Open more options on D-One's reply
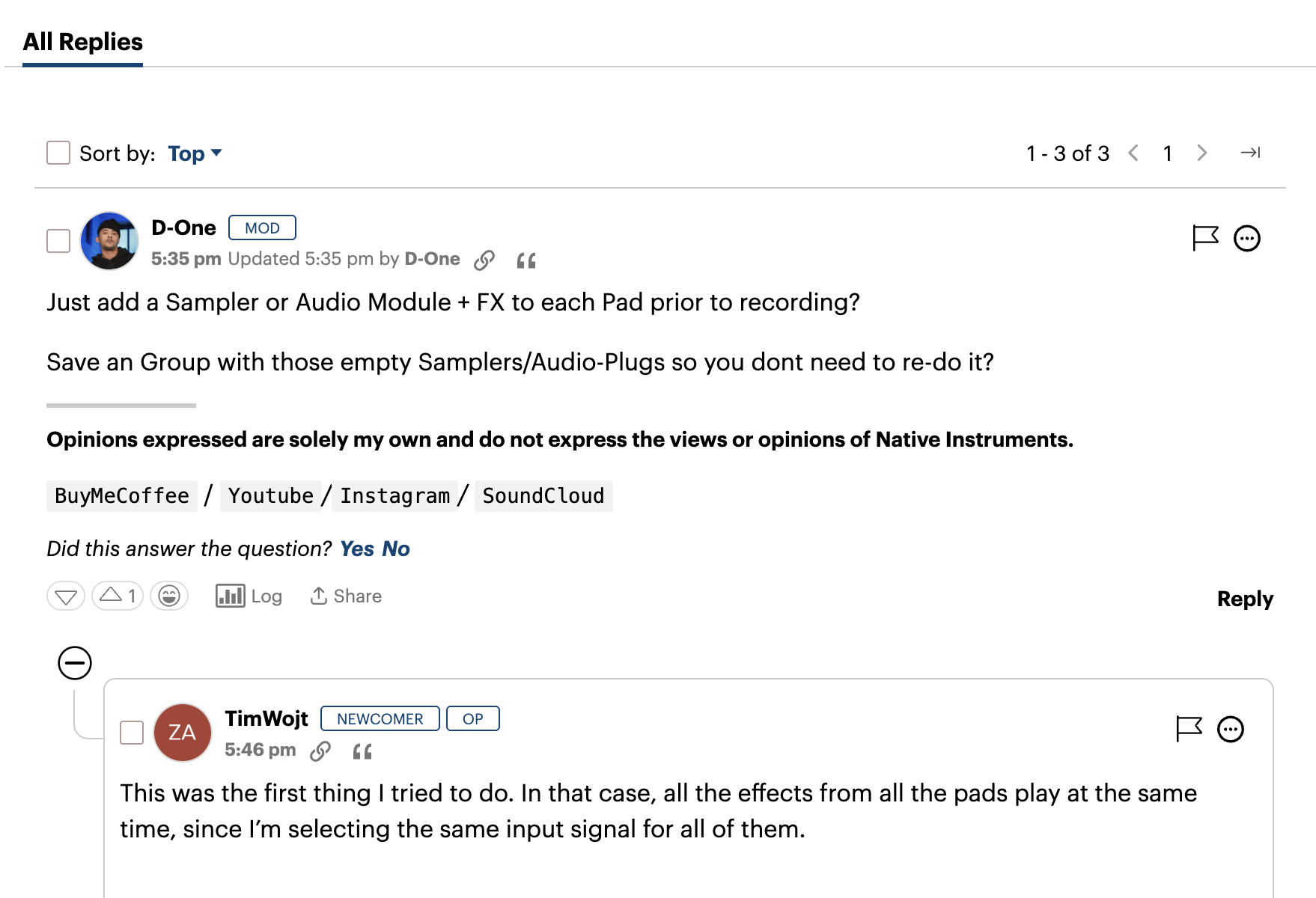 pos(1247,239)
